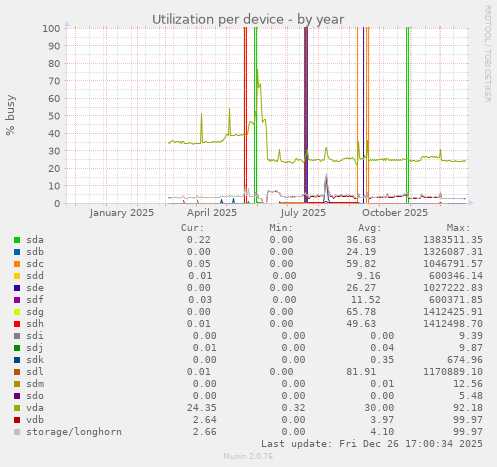Screen dimensions: 497x467
Task: Click the 'Cur:' column header
Action: 192,228
